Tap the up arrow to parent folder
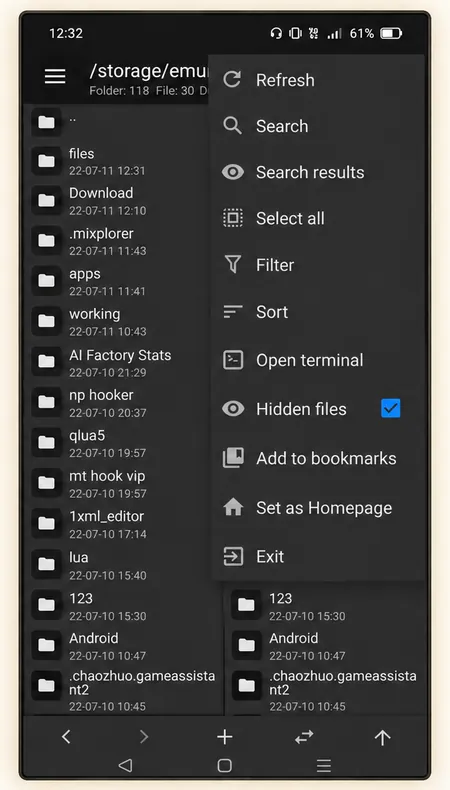This screenshot has height=790, width=450. [382, 738]
